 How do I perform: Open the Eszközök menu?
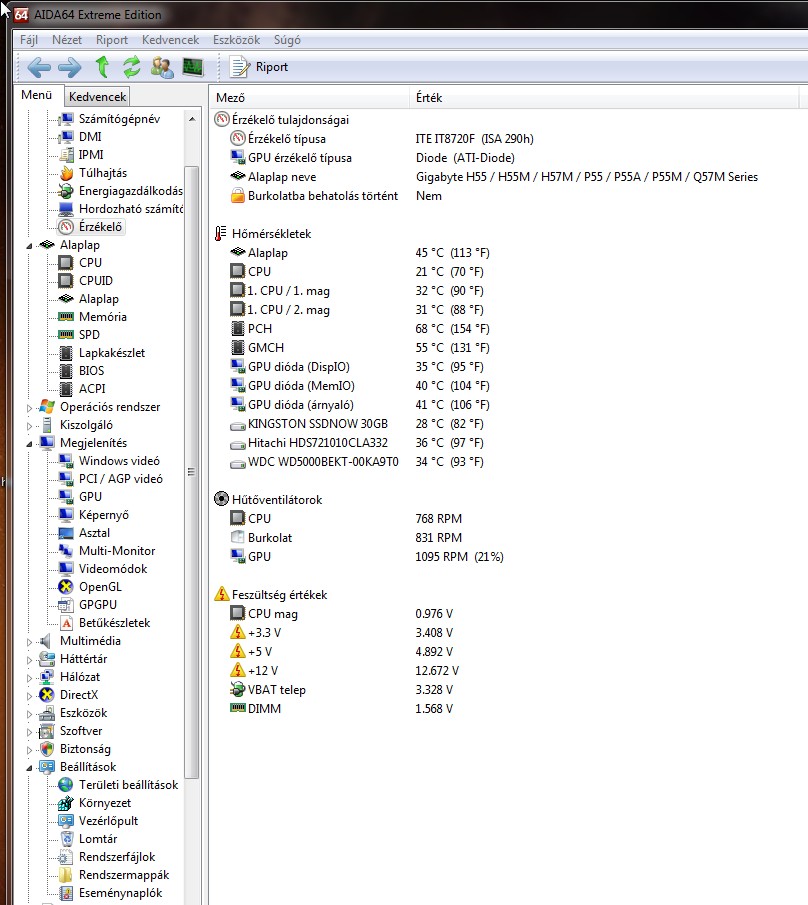tap(236, 40)
